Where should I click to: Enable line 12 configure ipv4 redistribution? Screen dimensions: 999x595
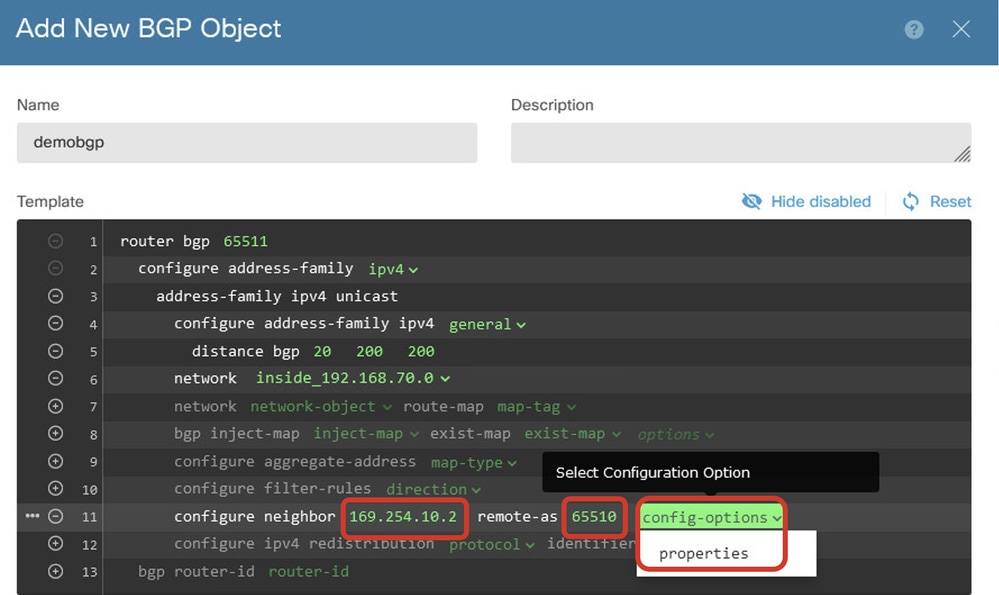[x=55, y=543]
